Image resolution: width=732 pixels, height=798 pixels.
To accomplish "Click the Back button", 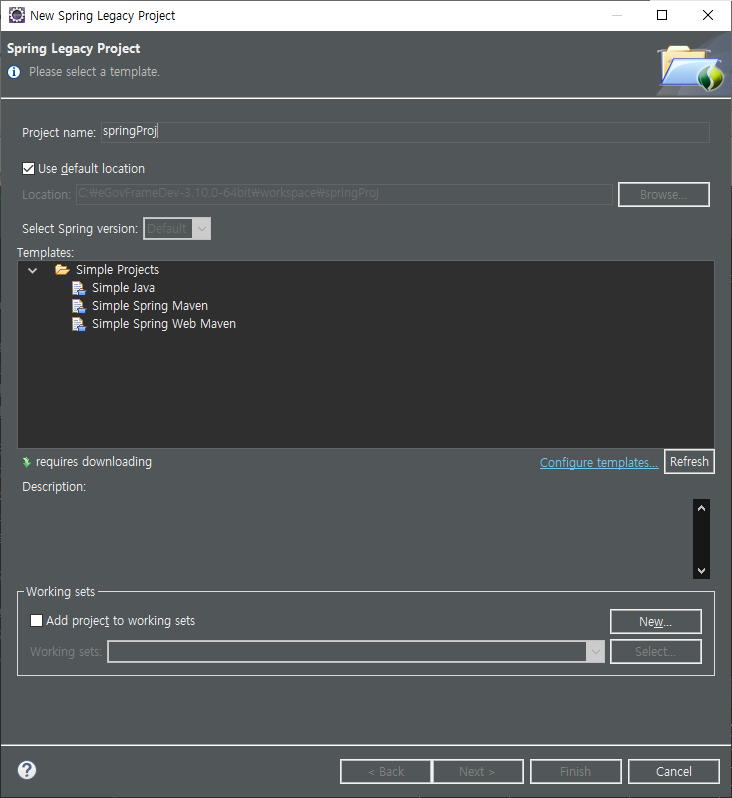I will click(386, 772).
